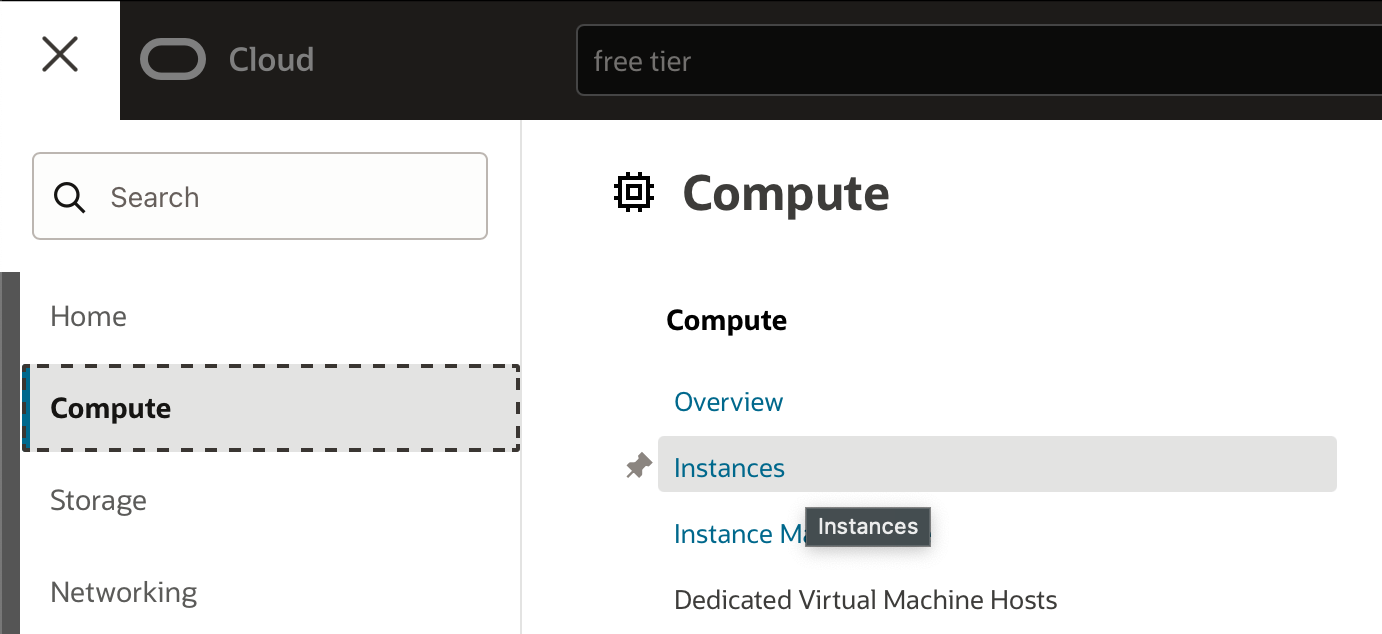1382x634 pixels.
Task: Open Dedicated Virtual Machine Hosts
Action: pos(866,600)
